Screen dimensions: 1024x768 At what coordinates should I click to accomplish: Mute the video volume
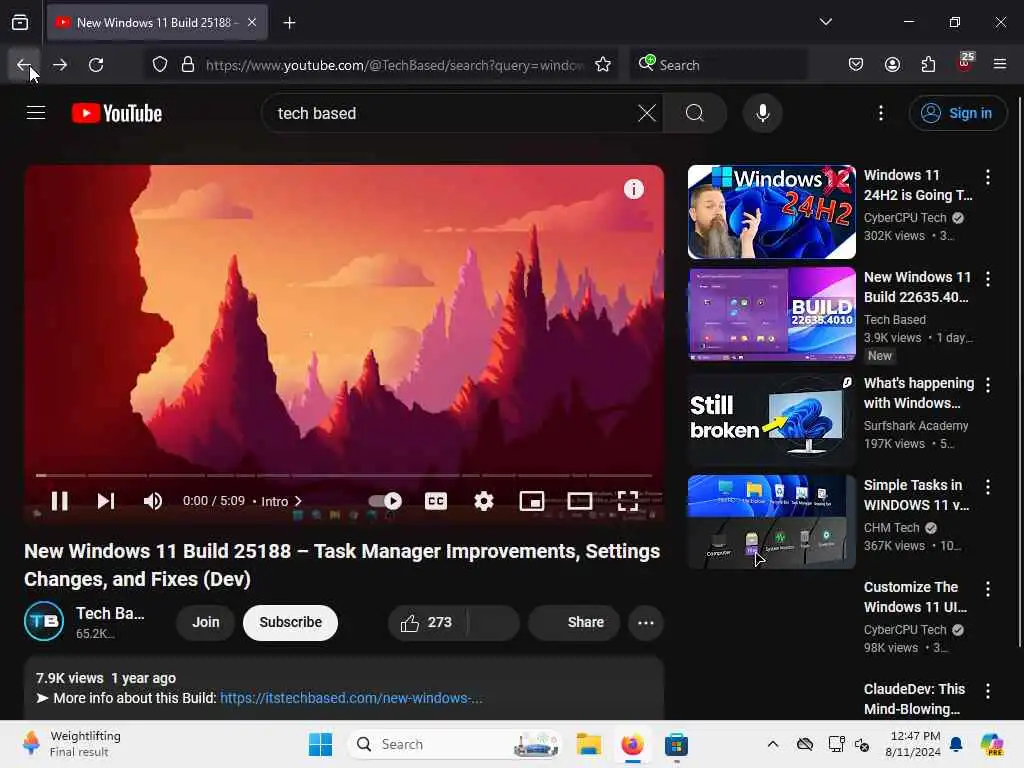pyautogui.click(x=152, y=502)
